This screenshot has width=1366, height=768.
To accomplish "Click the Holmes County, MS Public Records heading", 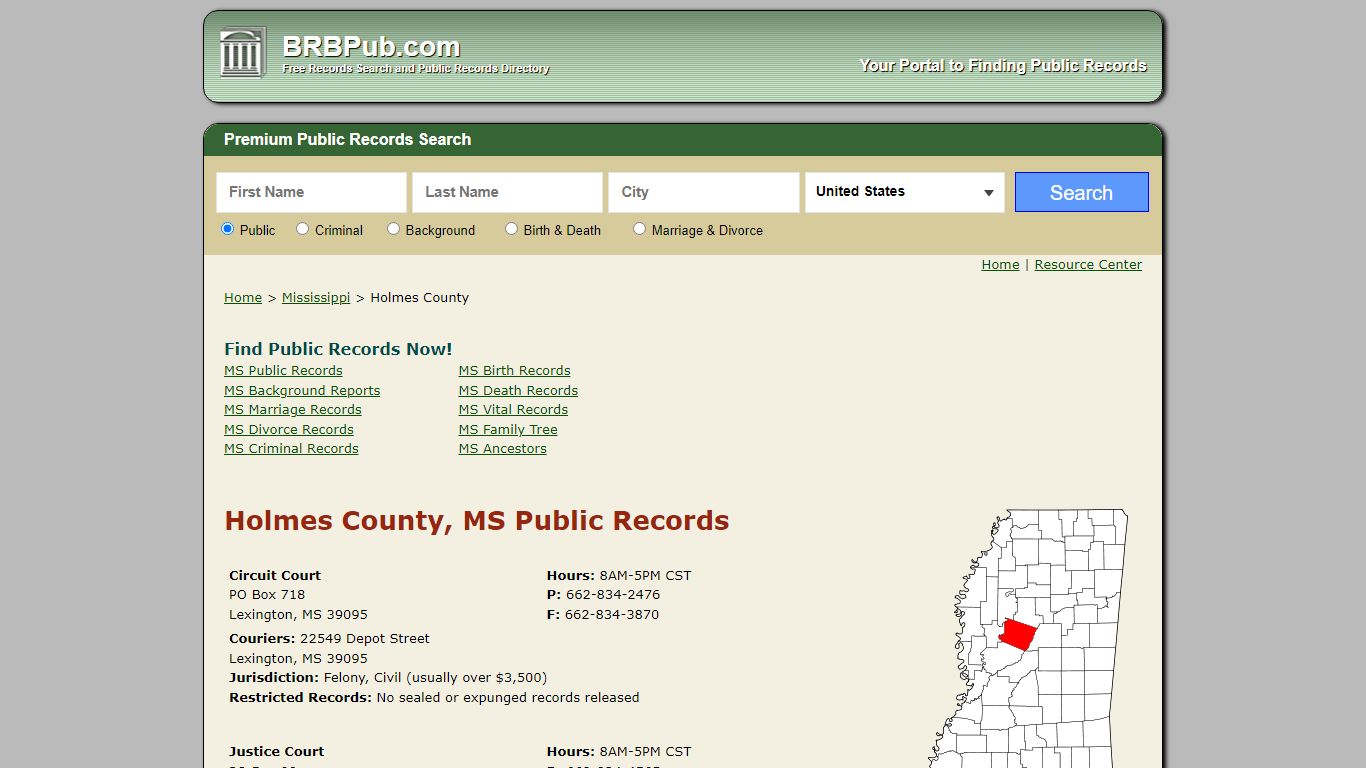I will [477, 521].
